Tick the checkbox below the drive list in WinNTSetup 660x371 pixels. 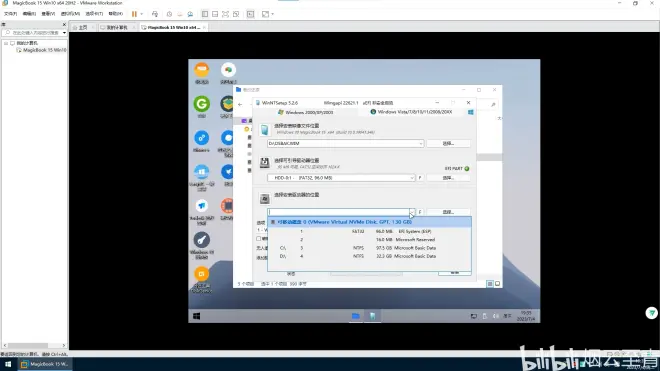pos(258,239)
